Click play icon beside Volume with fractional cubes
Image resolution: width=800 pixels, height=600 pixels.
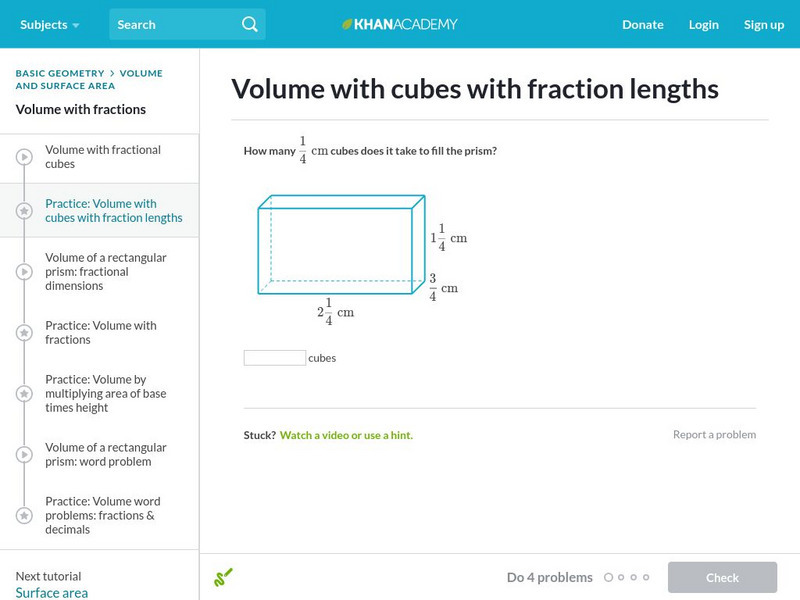[24, 157]
